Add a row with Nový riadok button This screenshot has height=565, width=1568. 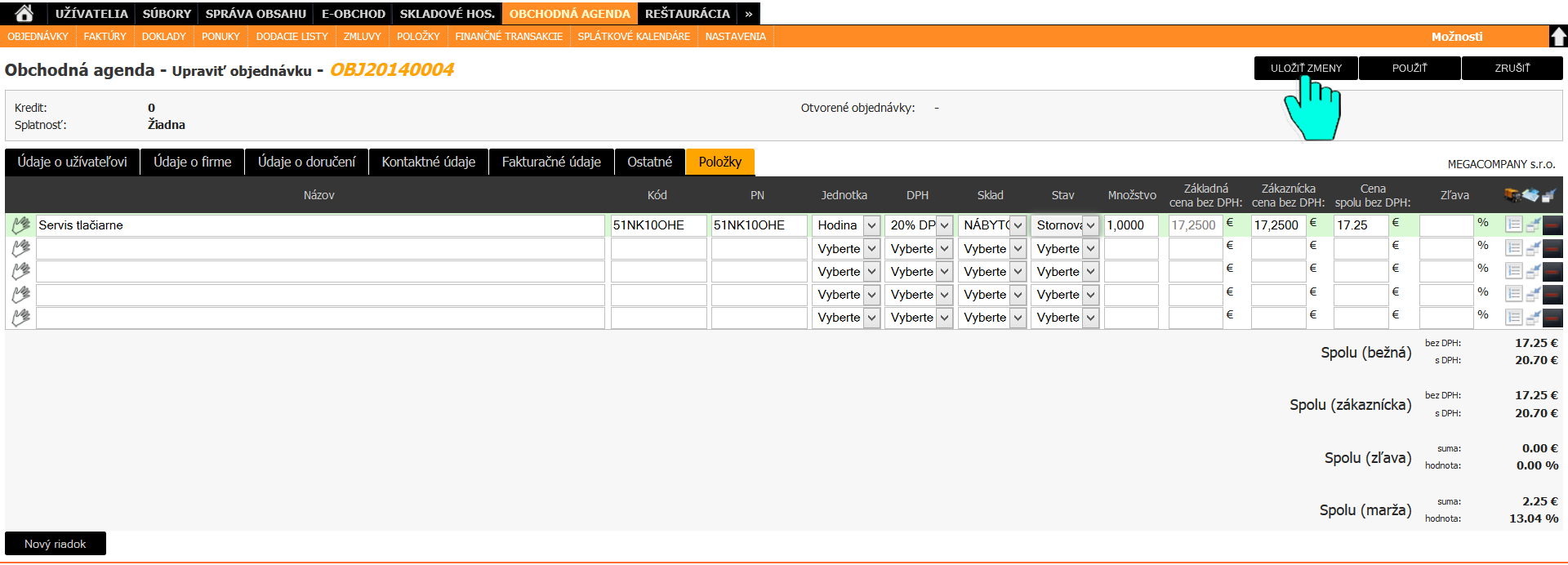click(55, 544)
